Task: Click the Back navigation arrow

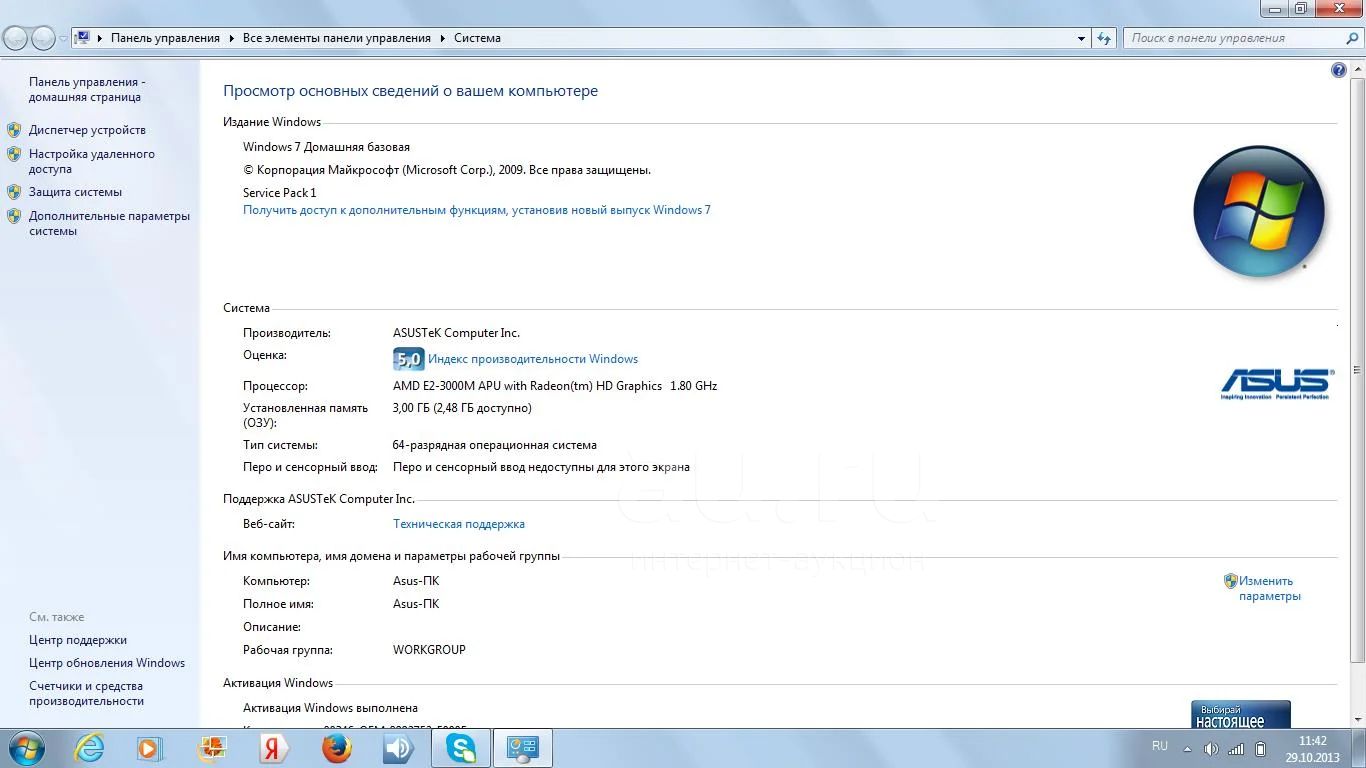Action: tap(16, 38)
